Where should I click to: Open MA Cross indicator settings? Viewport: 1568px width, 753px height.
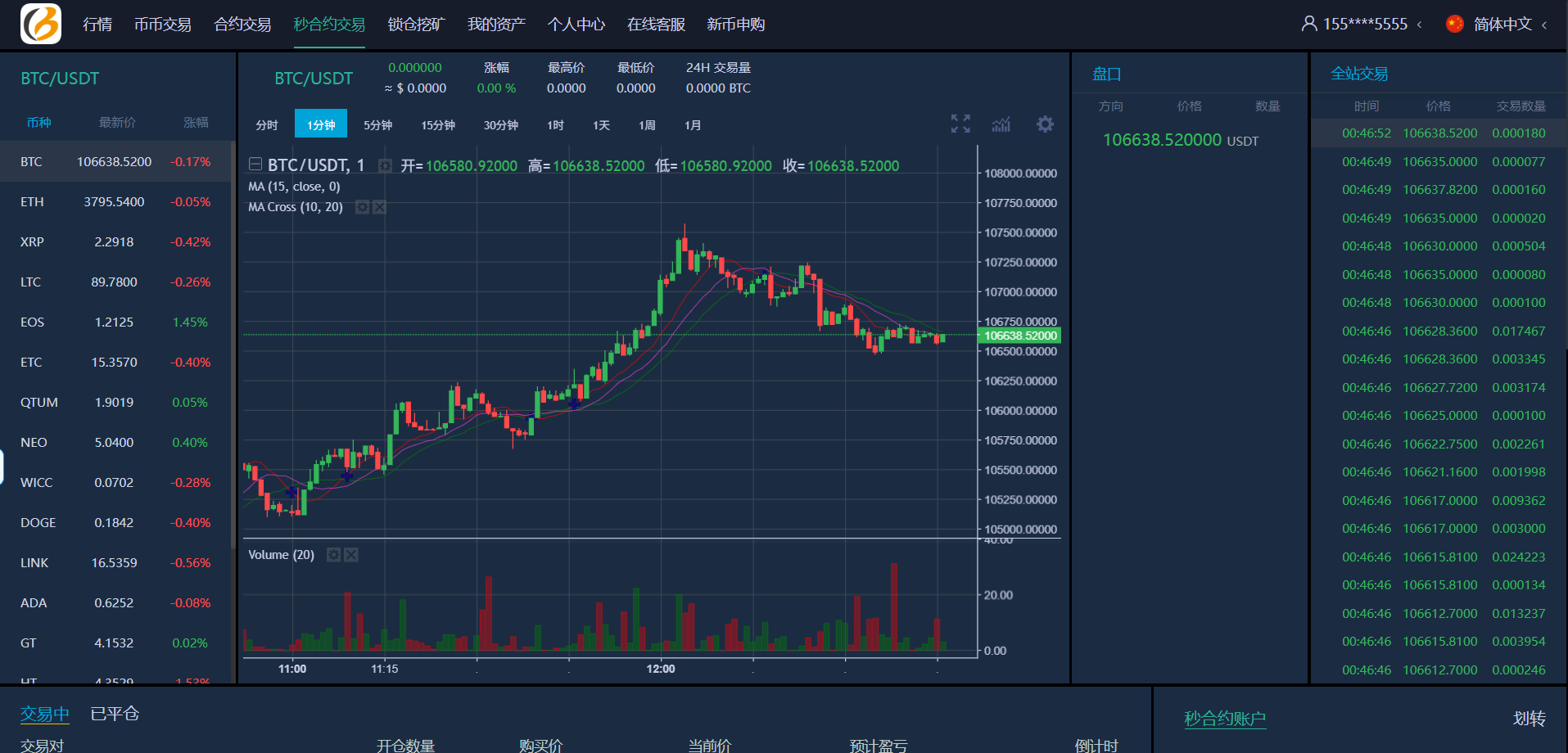pyautogui.click(x=362, y=207)
